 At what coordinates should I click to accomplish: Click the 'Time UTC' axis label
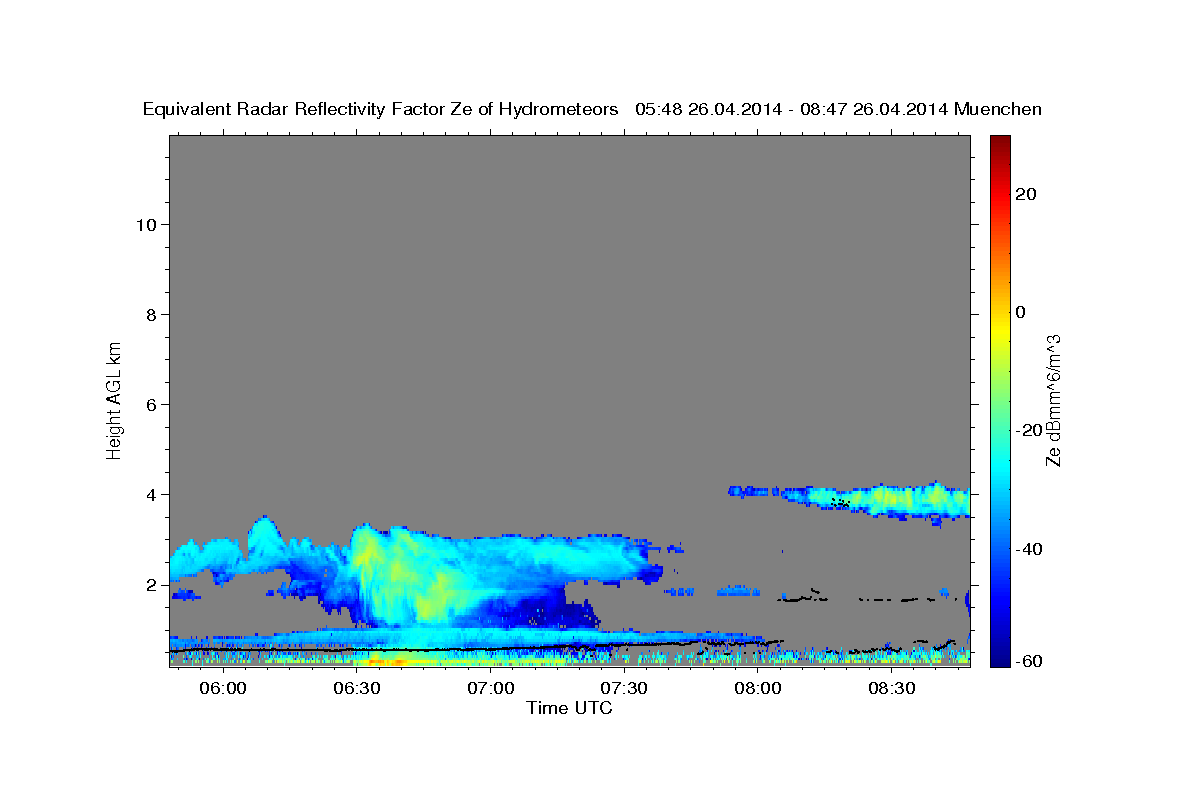[x=569, y=708]
